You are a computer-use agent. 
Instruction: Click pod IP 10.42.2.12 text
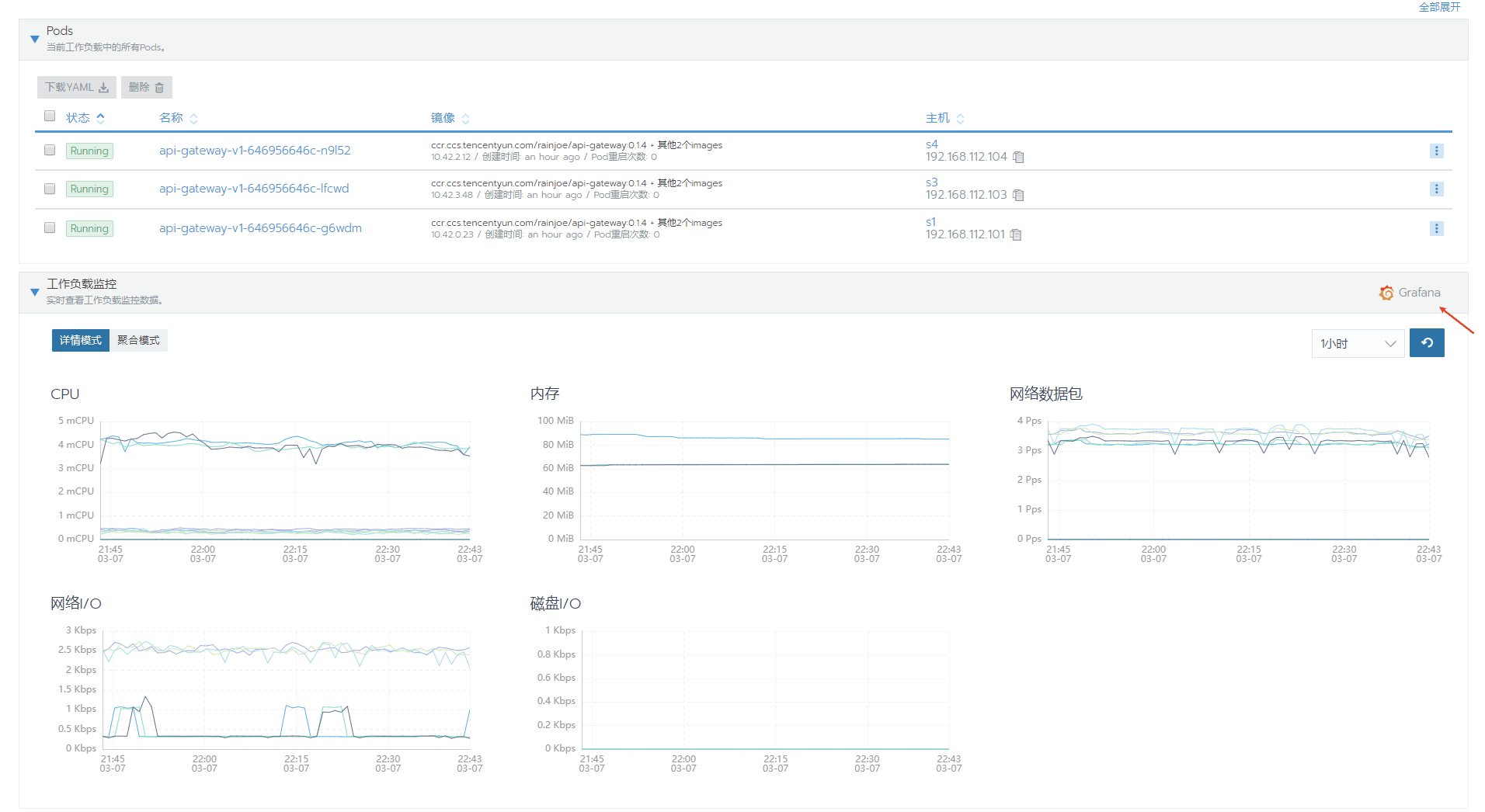(450, 157)
